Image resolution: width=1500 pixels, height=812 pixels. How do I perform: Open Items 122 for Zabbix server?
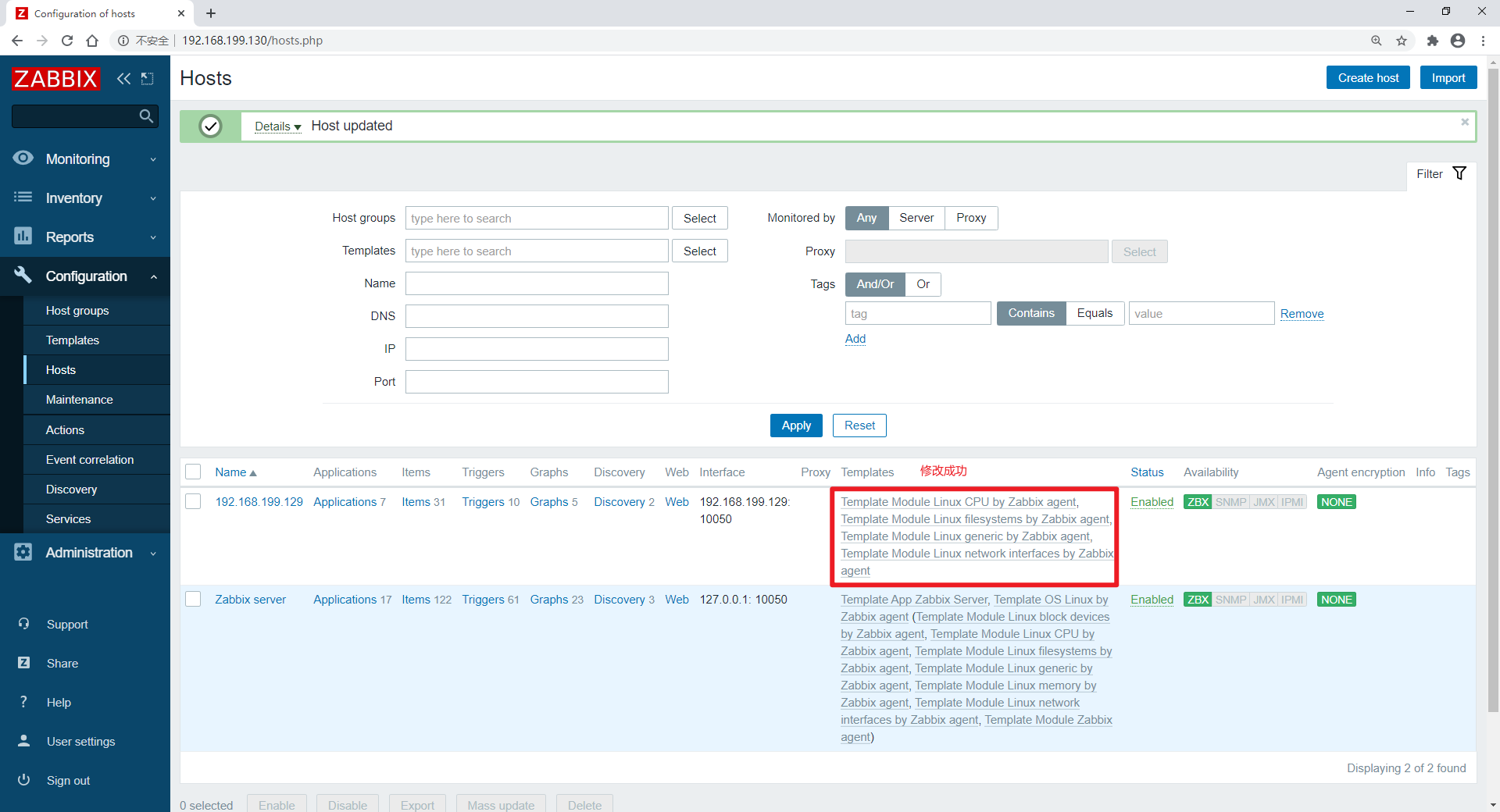coord(427,599)
